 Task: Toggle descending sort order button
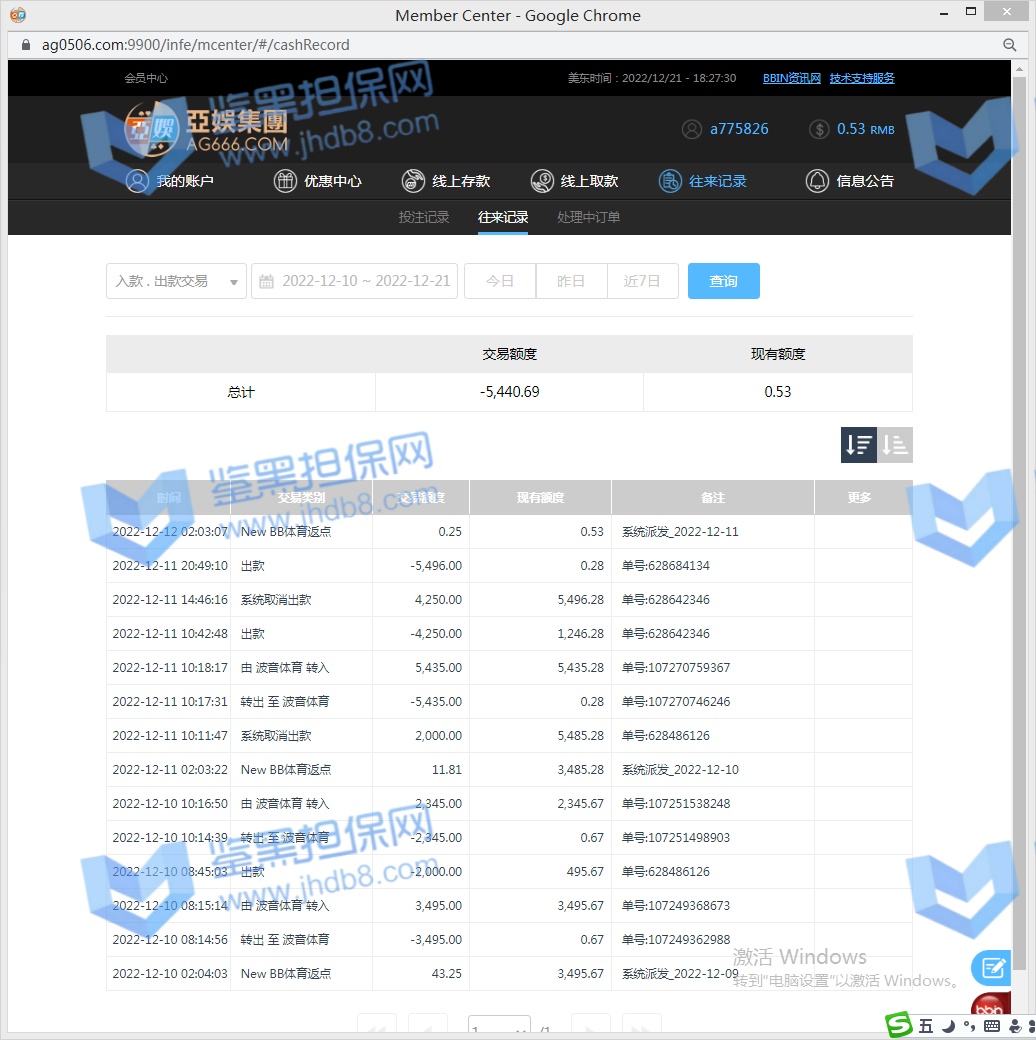859,445
